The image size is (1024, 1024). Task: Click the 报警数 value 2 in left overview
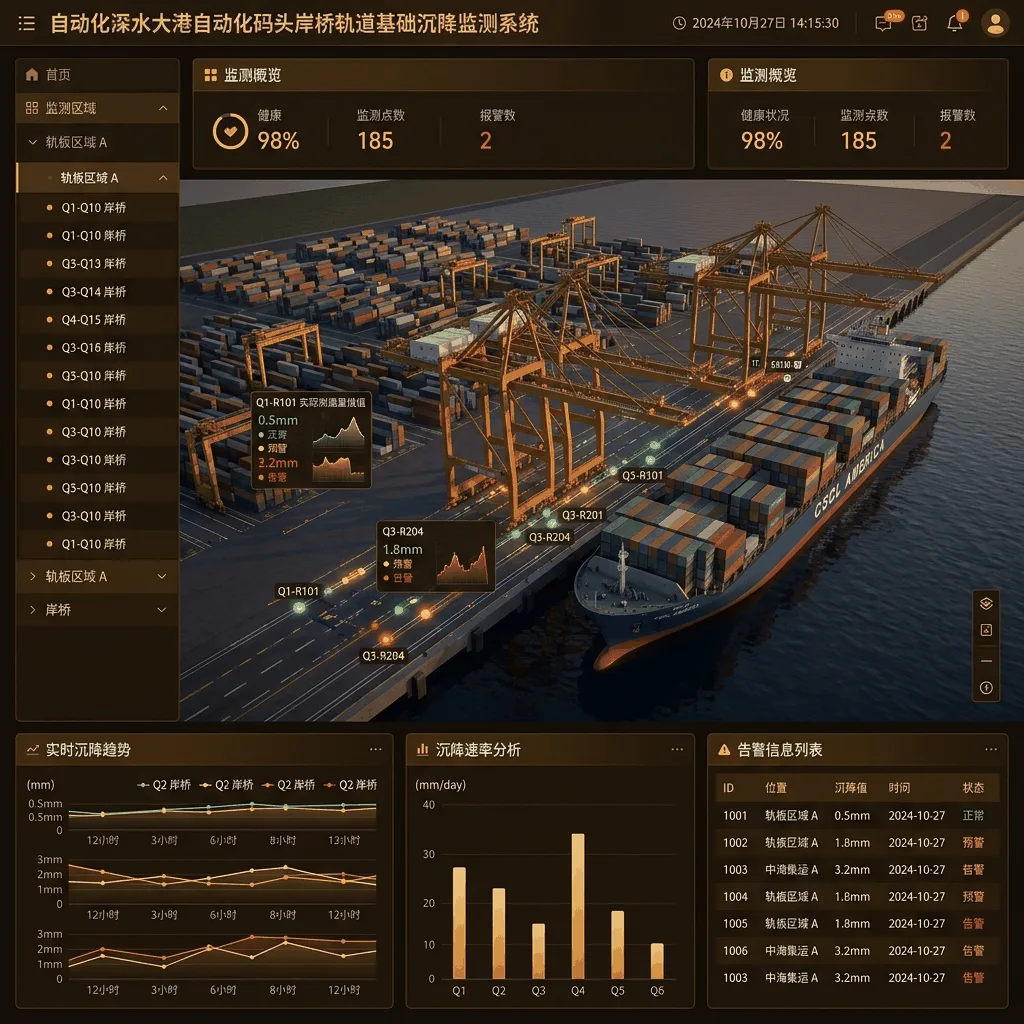486,140
